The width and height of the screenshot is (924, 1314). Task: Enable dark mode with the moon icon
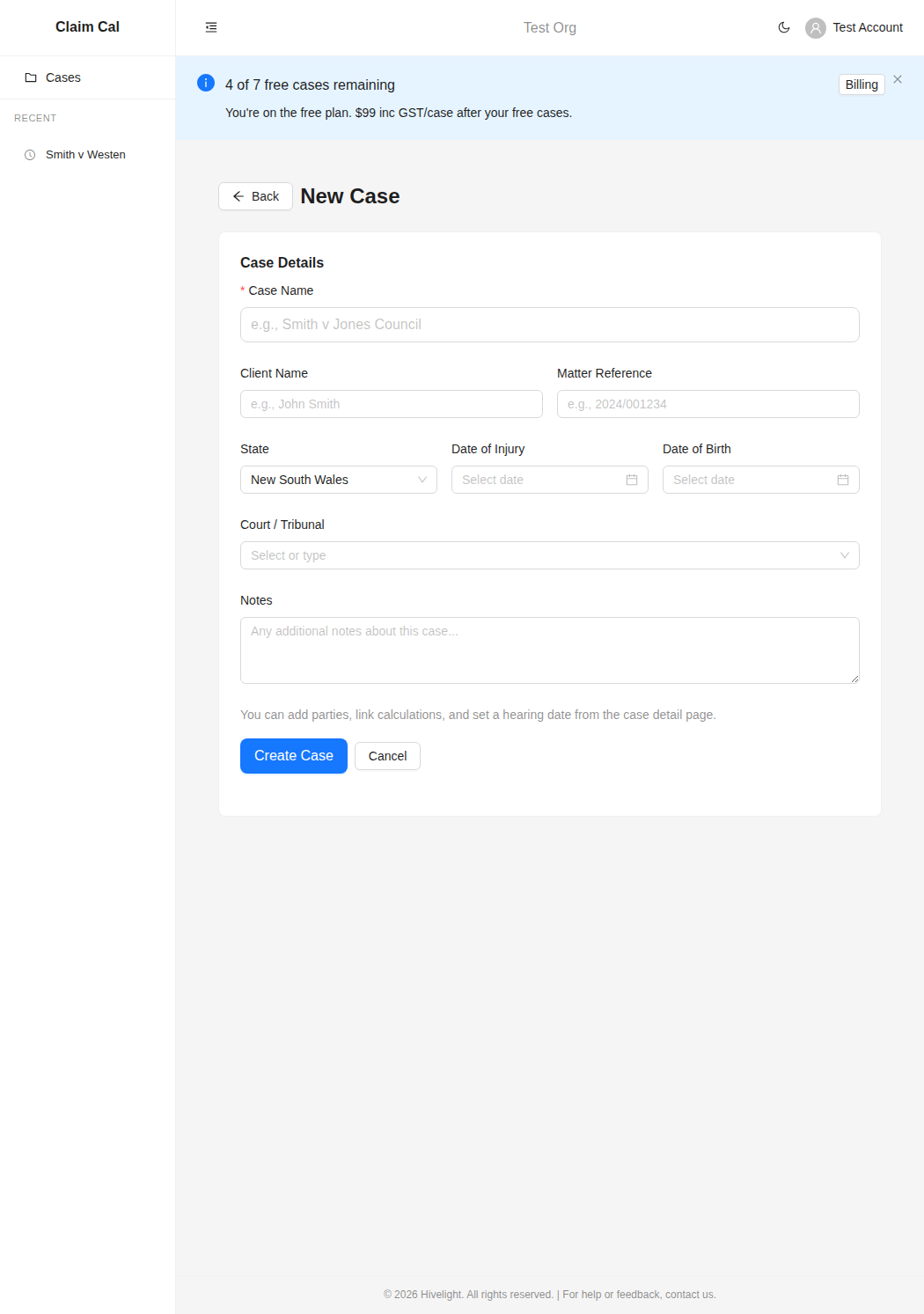(783, 27)
